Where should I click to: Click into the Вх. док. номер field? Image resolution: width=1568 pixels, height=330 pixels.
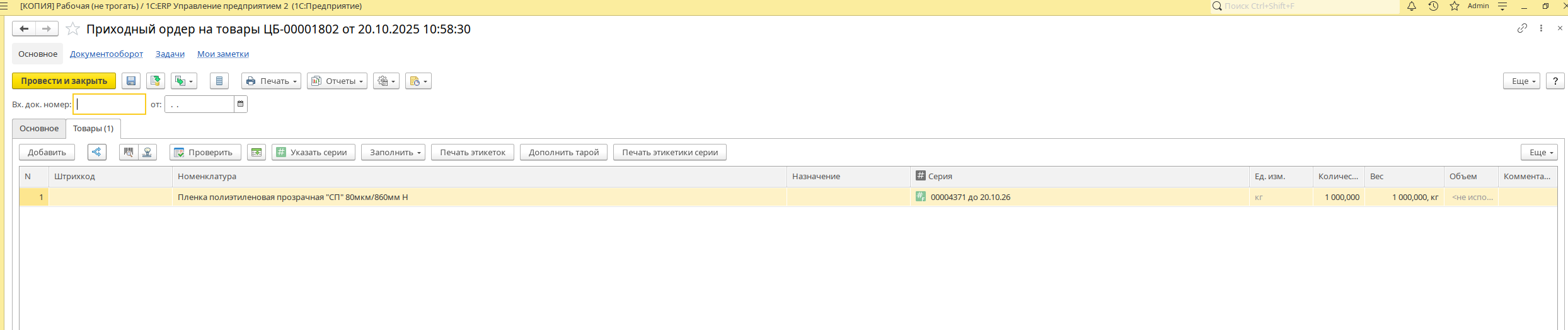[110, 104]
